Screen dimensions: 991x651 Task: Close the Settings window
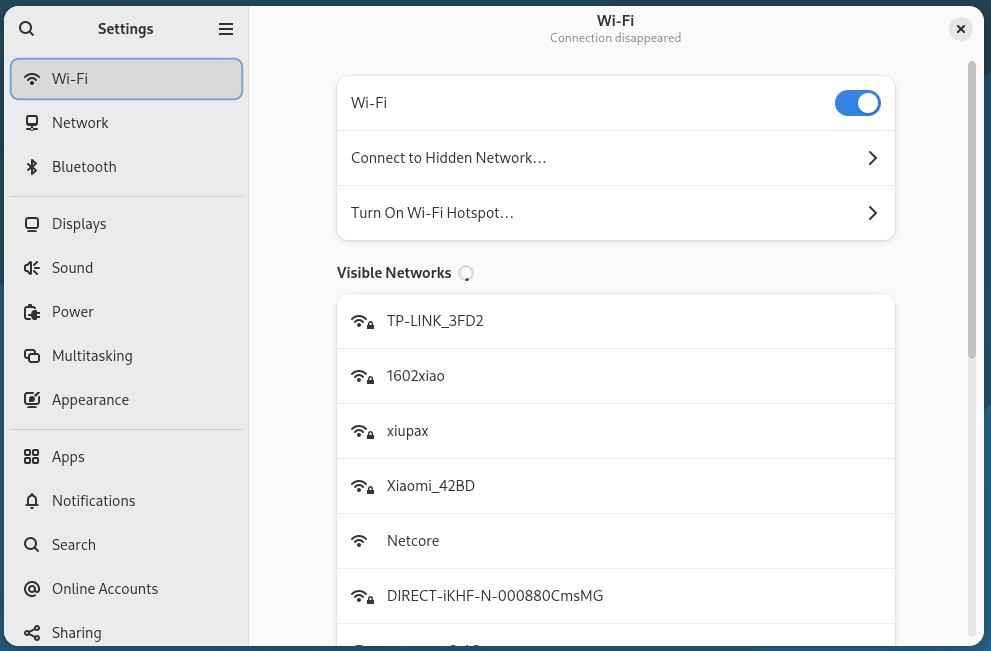960,29
